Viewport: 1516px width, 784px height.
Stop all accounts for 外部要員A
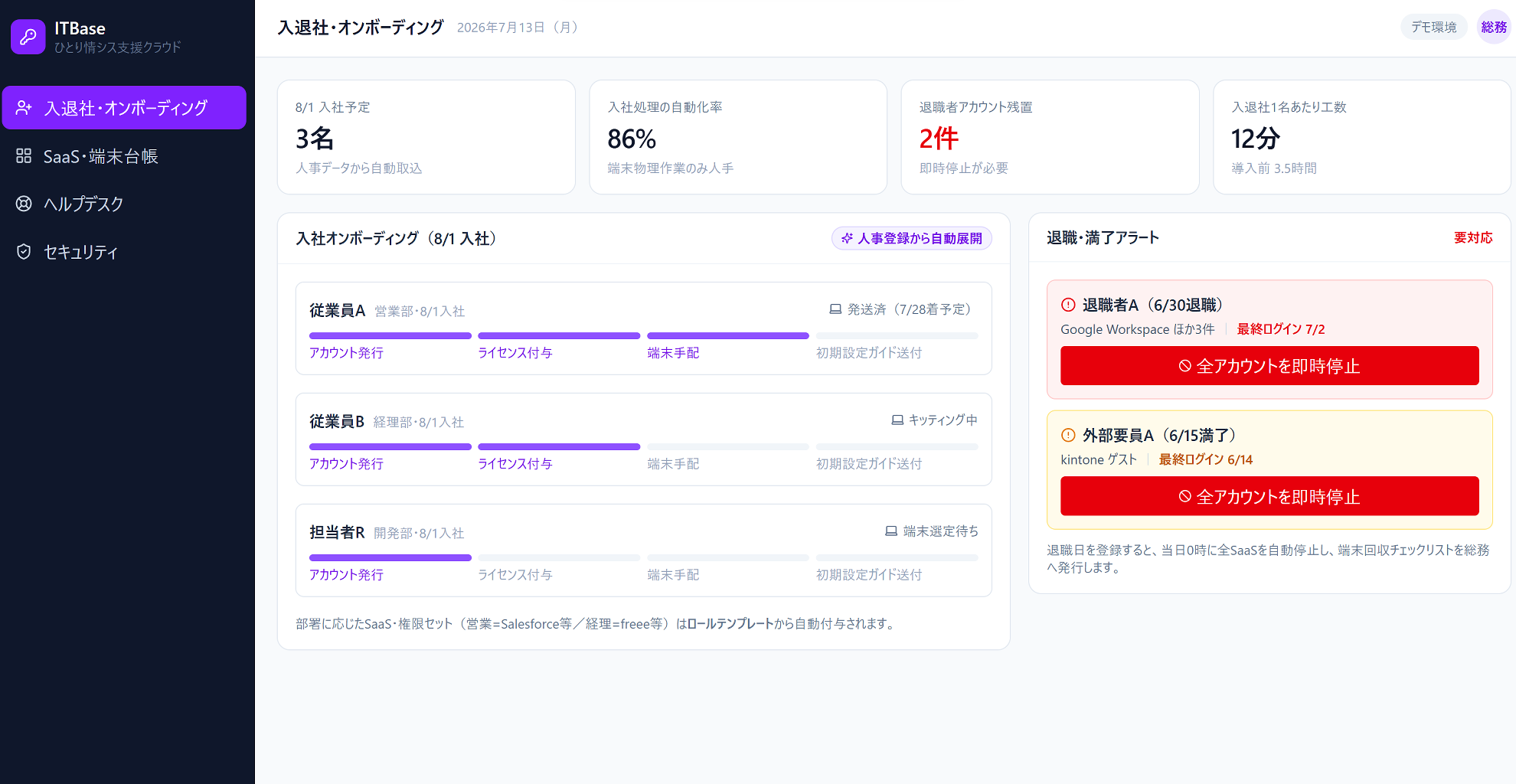(x=1269, y=496)
